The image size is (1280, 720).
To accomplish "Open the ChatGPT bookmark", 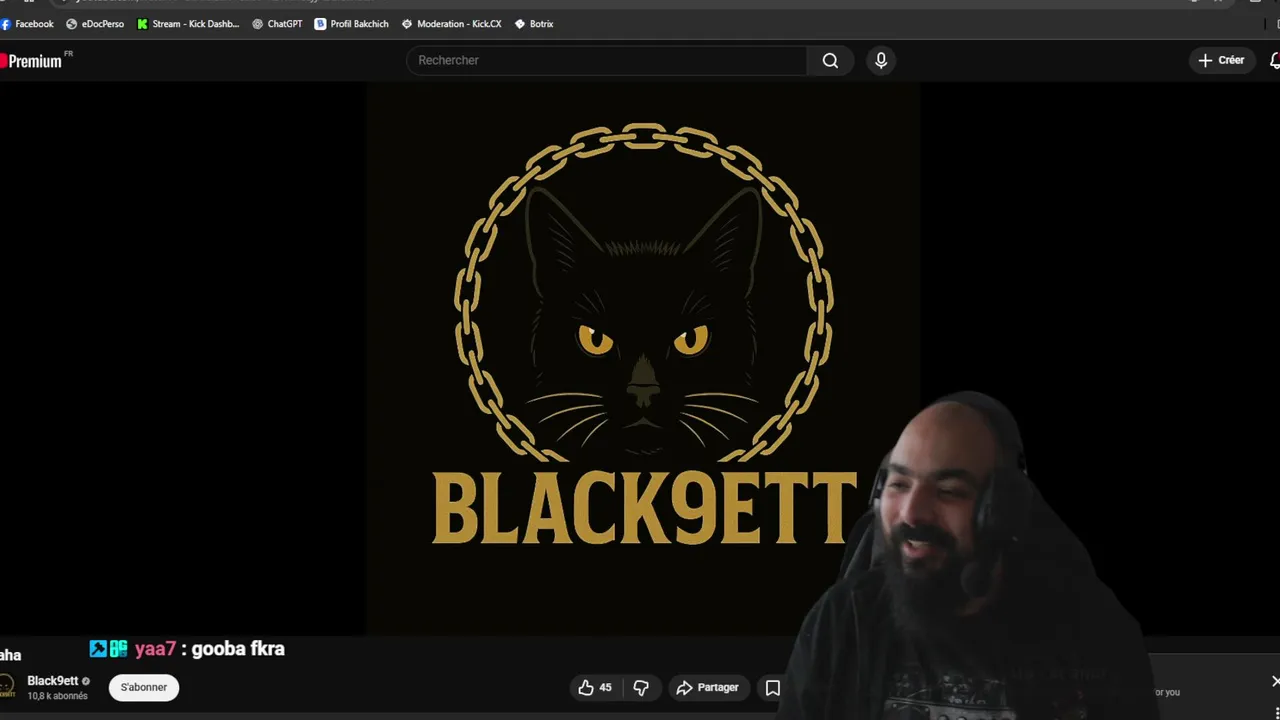I will (x=277, y=24).
